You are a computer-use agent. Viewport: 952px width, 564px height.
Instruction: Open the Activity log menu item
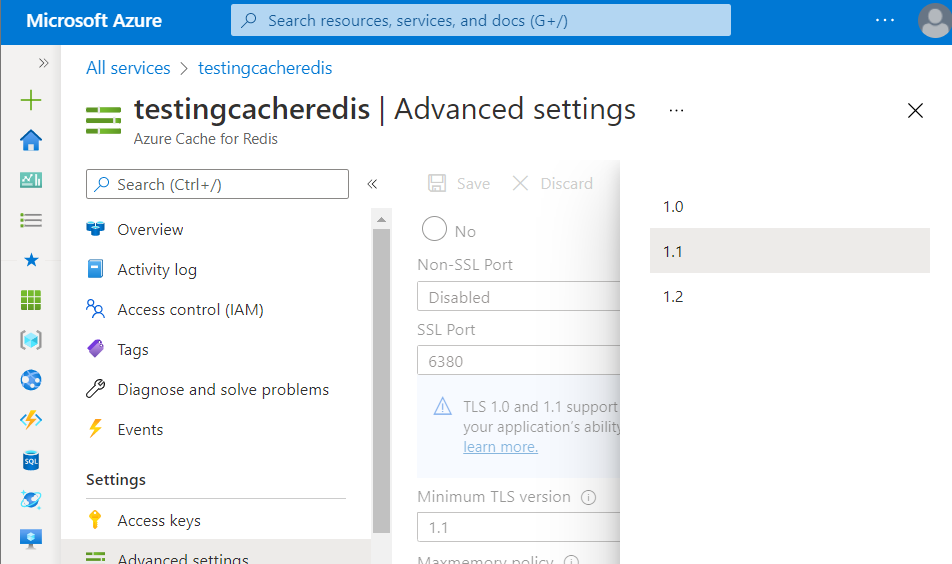coord(157,270)
